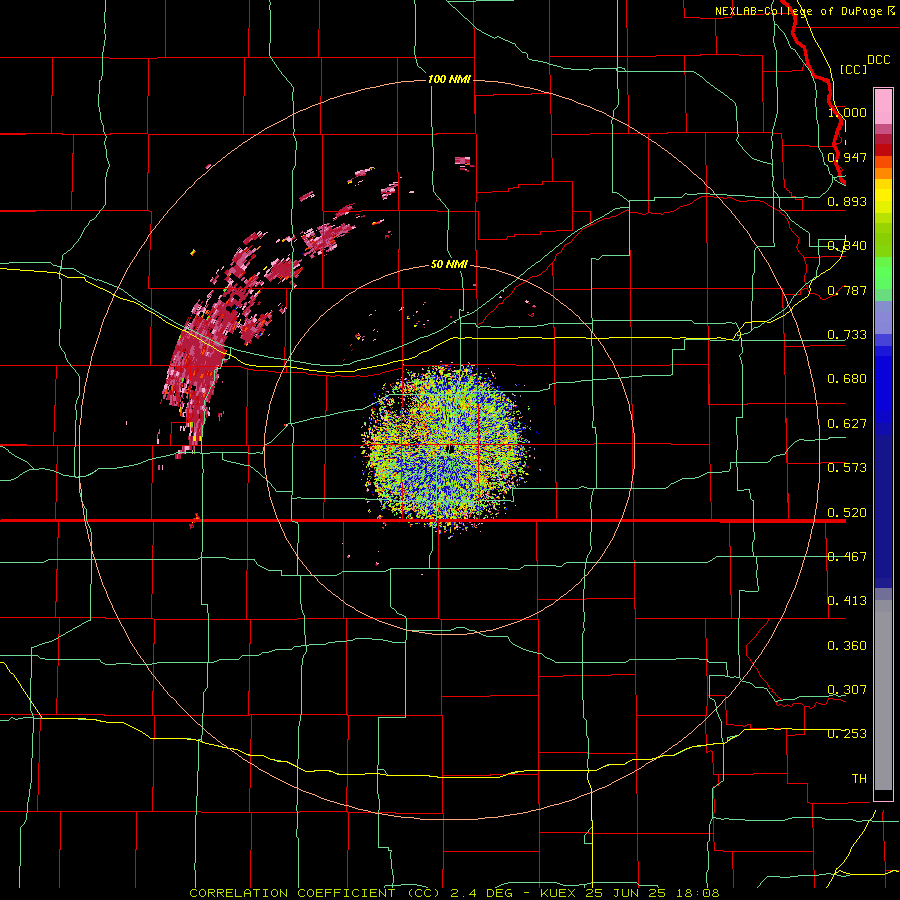This screenshot has height=900, width=900.
Task: Click the radar site dot at center
Action: [x=451, y=449]
